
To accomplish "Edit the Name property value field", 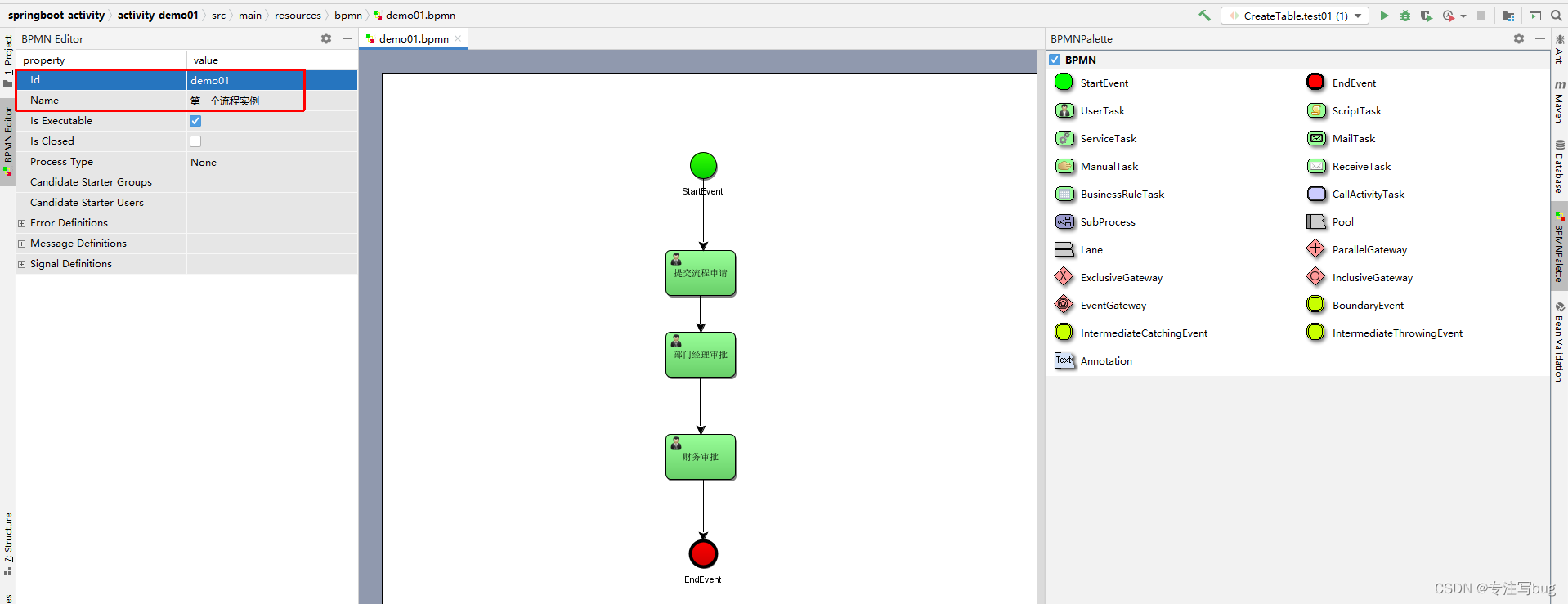I will (272, 101).
